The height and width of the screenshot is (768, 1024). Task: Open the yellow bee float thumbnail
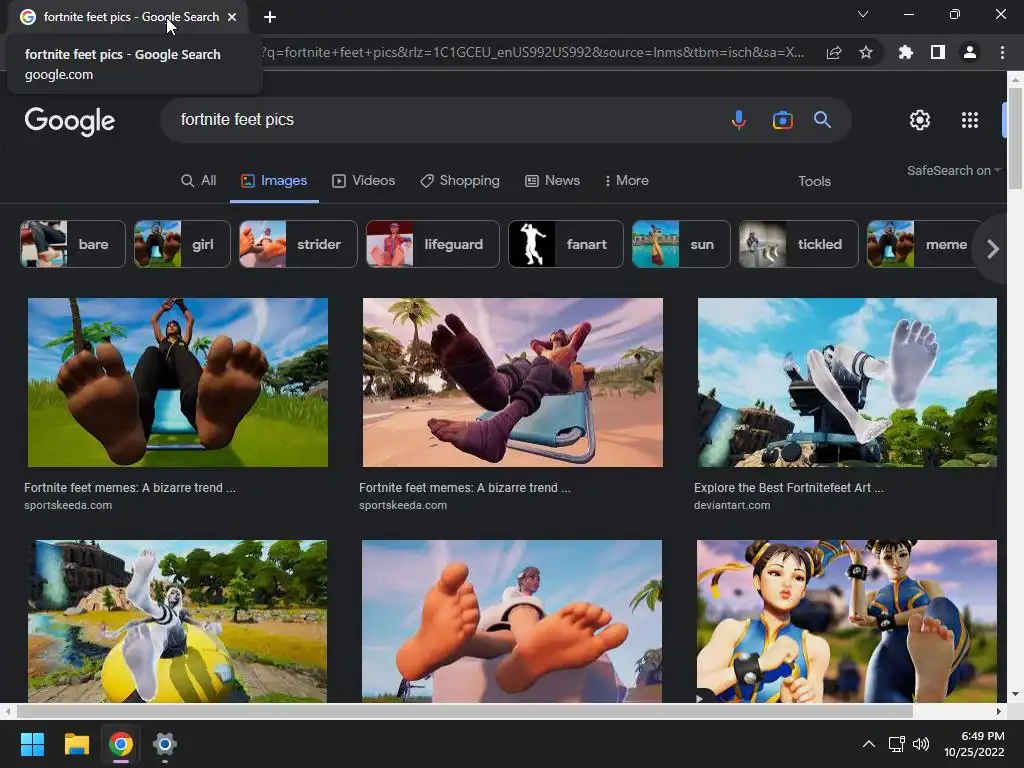coord(178,621)
